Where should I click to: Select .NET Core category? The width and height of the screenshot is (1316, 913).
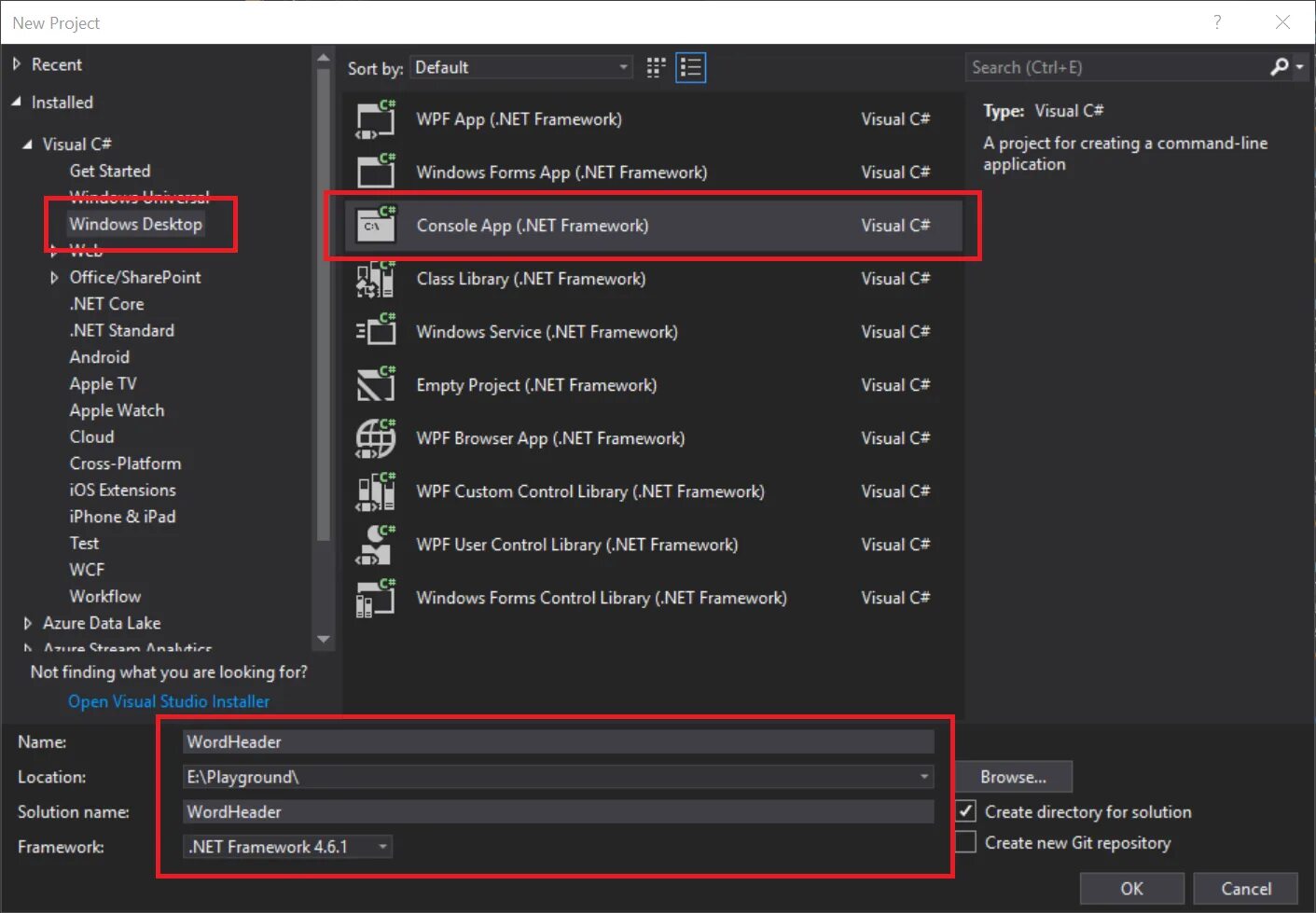pyautogui.click(x=106, y=304)
